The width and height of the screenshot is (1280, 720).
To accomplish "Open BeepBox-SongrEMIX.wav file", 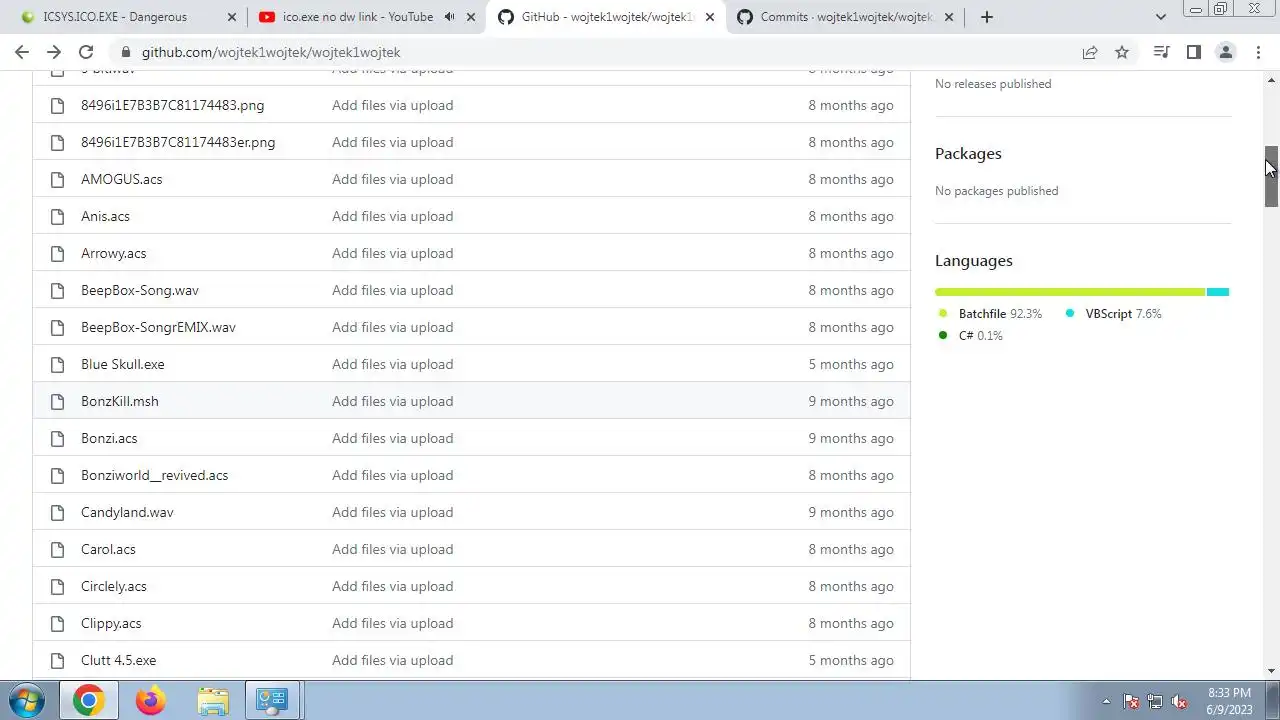I will (x=158, y=327).
